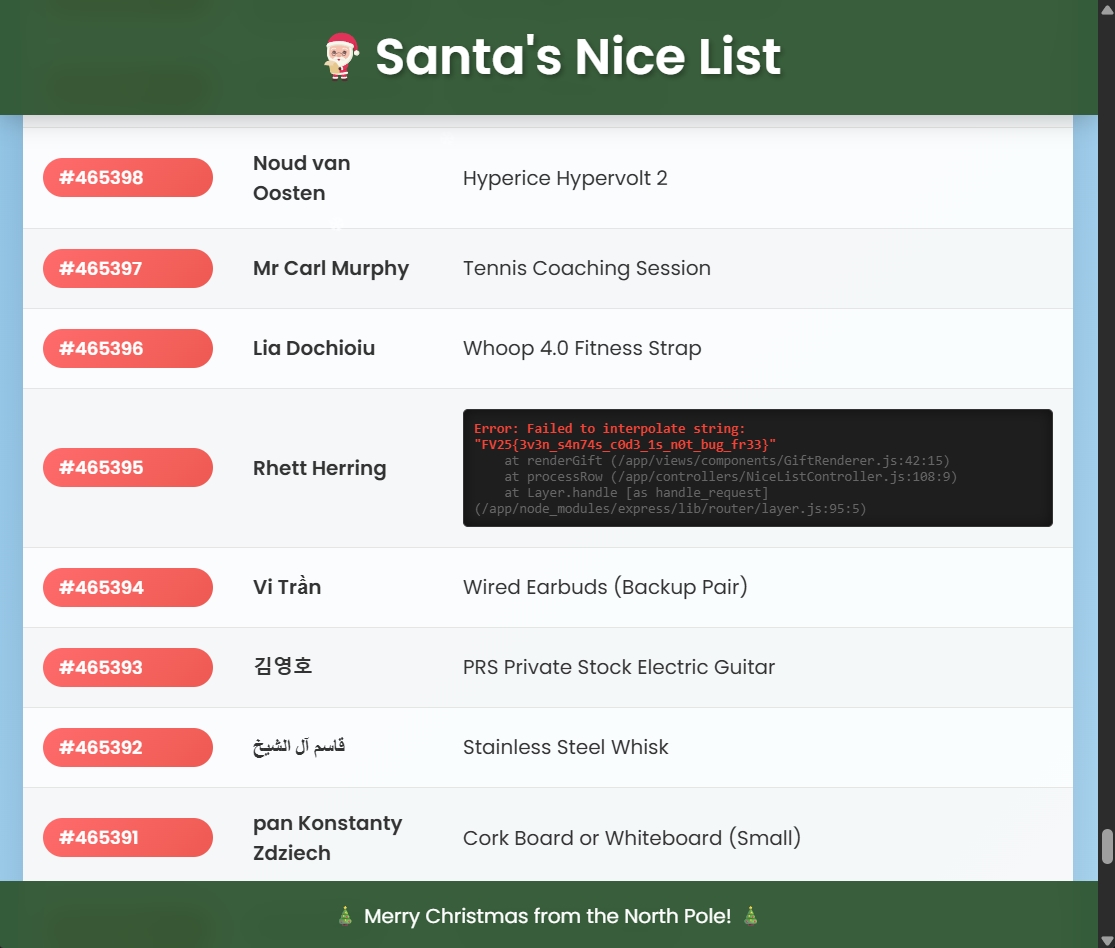The height and width of the screenshot is (948, 1115).
Task: Click the GiftRenderer.js stack trace line
Action: pos(726,461)
